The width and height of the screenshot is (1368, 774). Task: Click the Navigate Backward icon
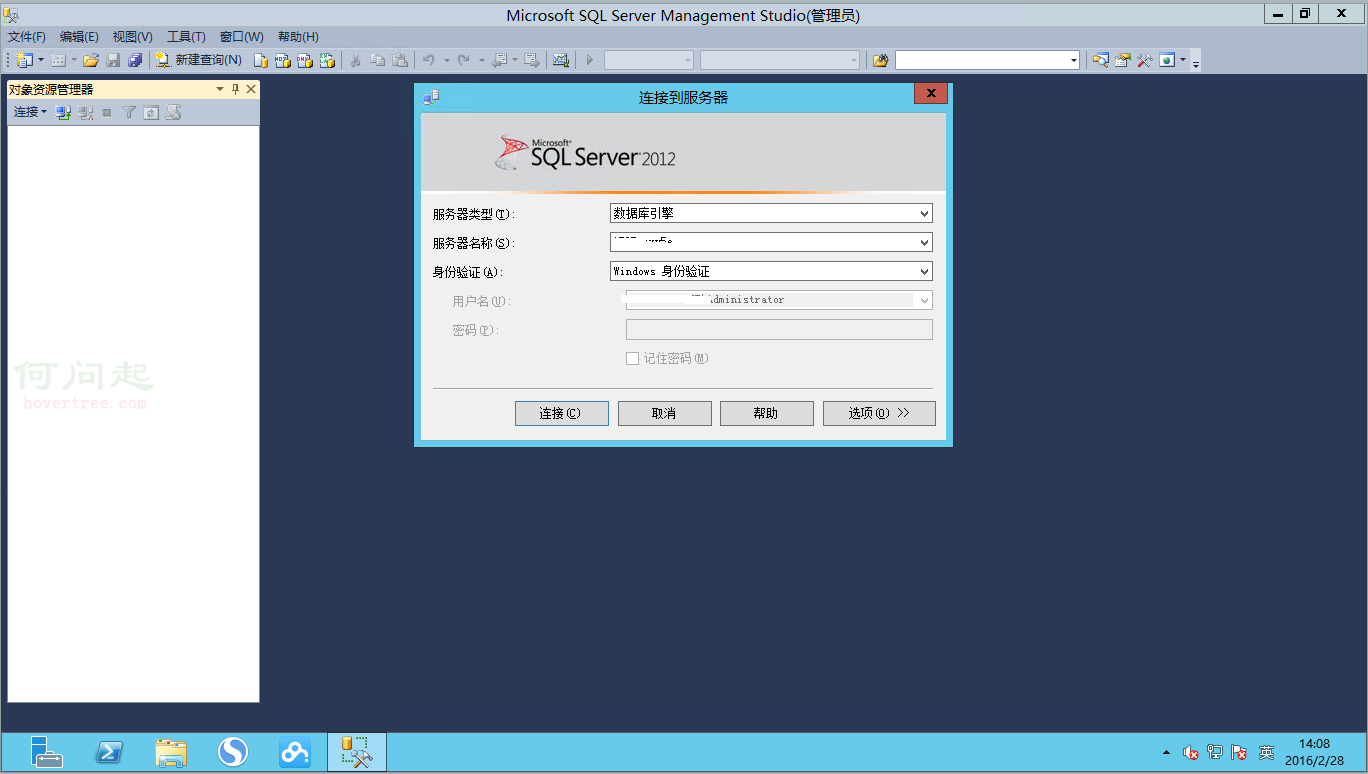coord(499,60)
